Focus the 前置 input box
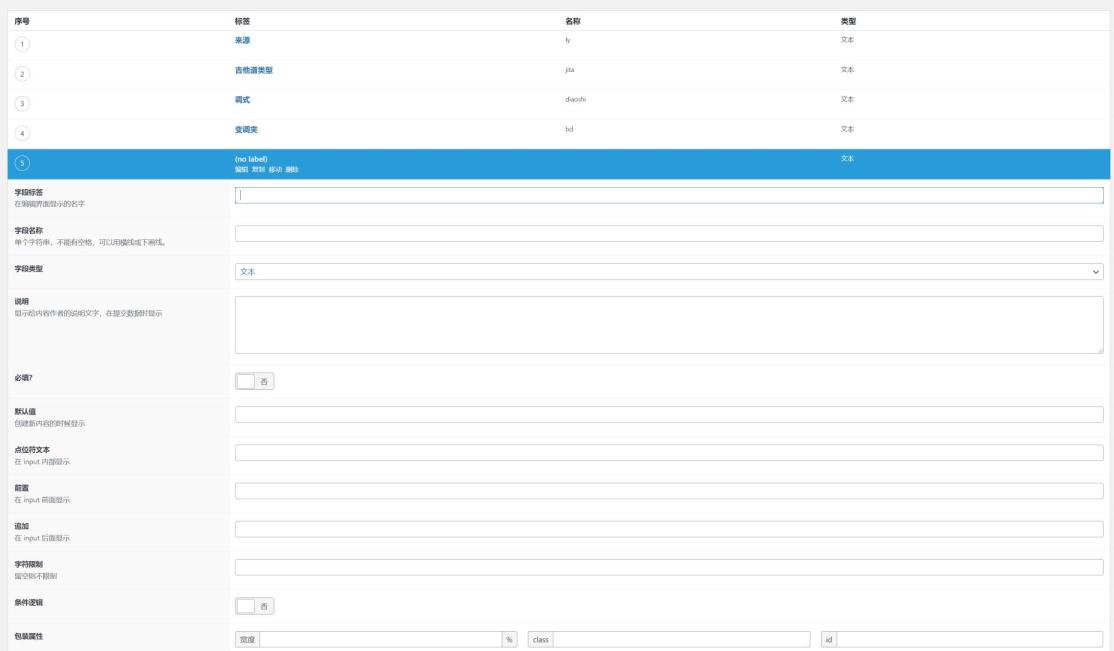This screenshot has width=1114, height=651. click(669, 491)
